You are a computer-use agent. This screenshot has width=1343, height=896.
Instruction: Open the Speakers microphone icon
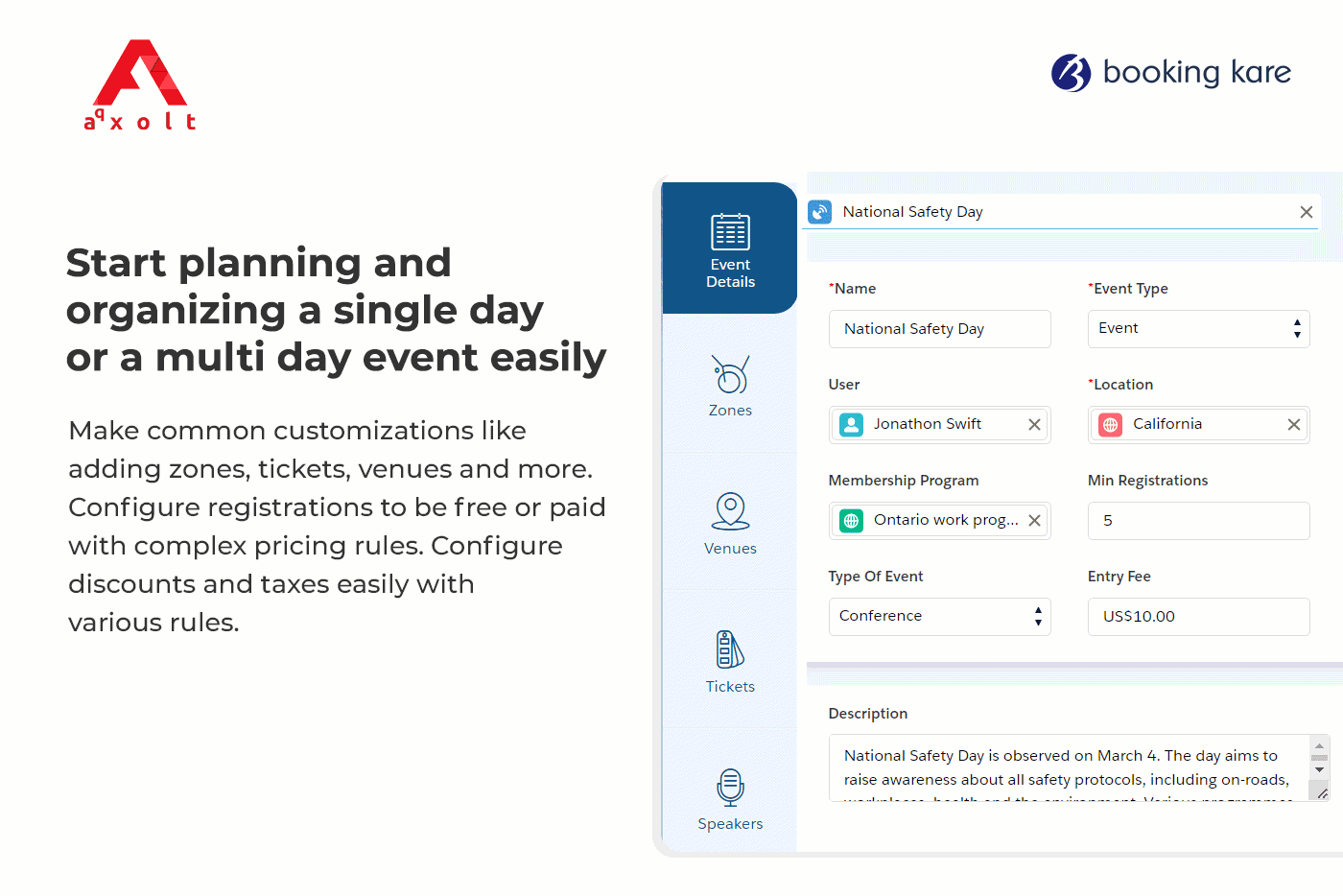(x=730, y=788)
